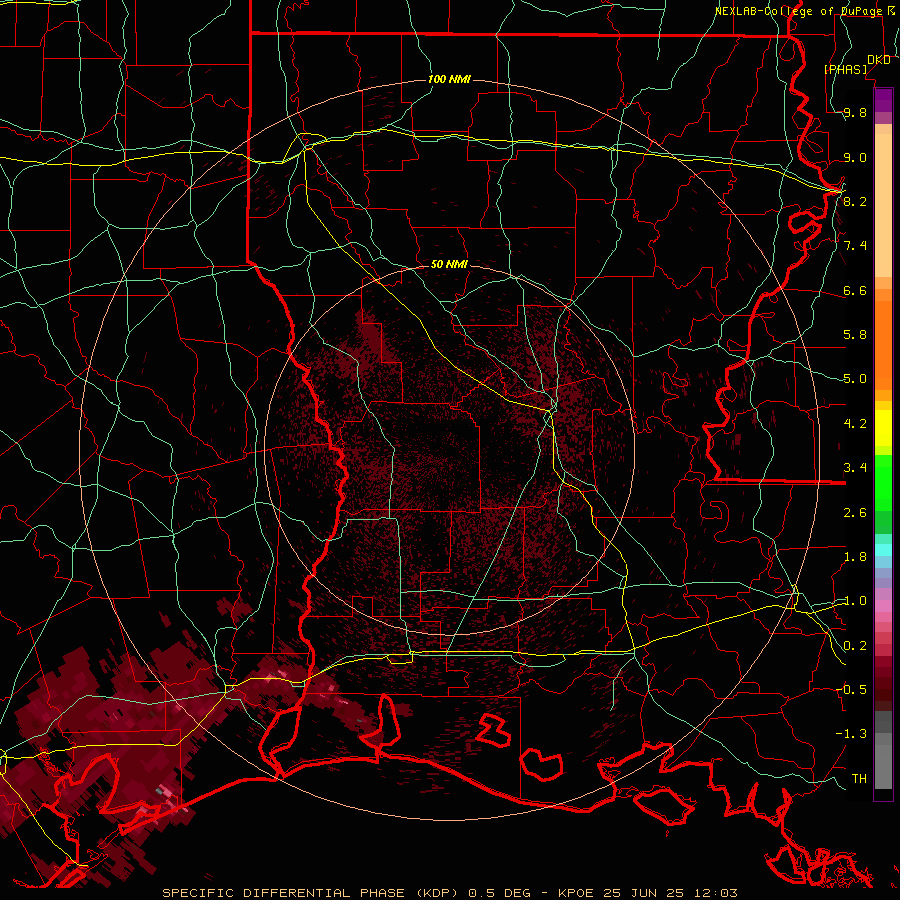Pick the cyan band on the color scale
This screenshot has height=900, width=900.
(x=883, y=550)
